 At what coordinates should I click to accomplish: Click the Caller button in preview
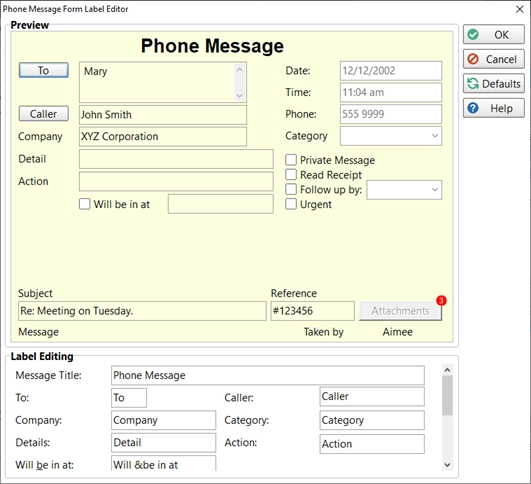pos(44,113)
